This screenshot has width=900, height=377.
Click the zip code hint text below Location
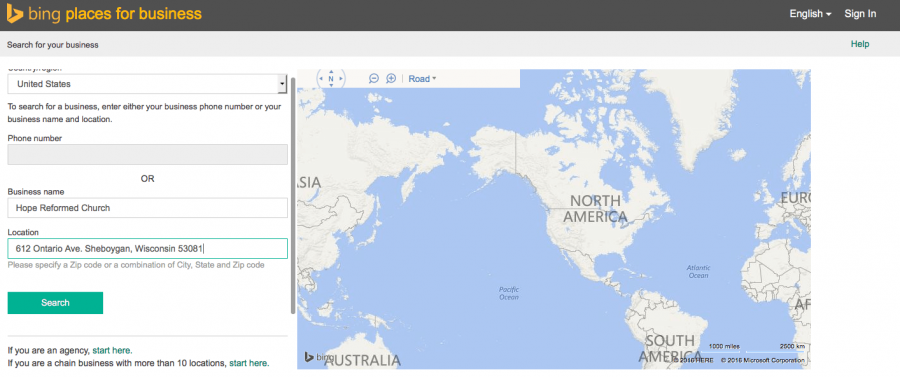pyautogui.click(x=136, y=265)
